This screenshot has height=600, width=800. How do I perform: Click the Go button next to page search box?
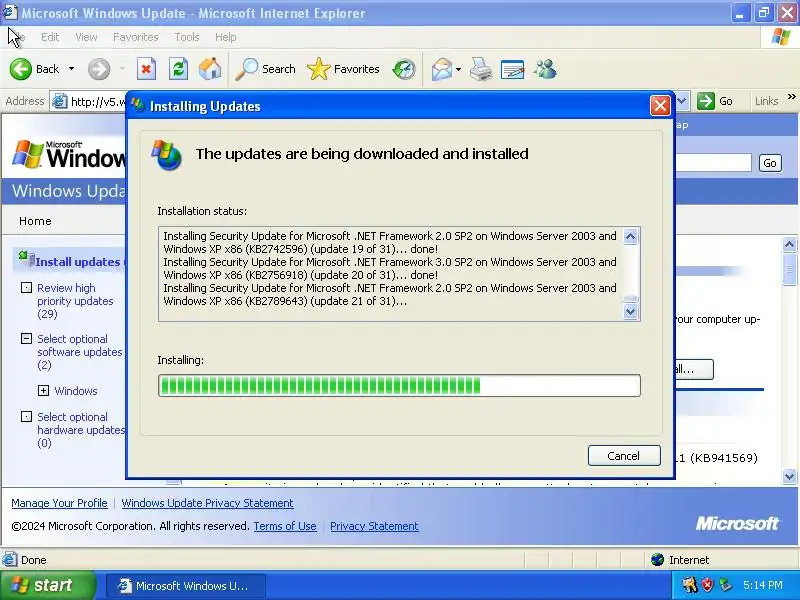point(770,163)
